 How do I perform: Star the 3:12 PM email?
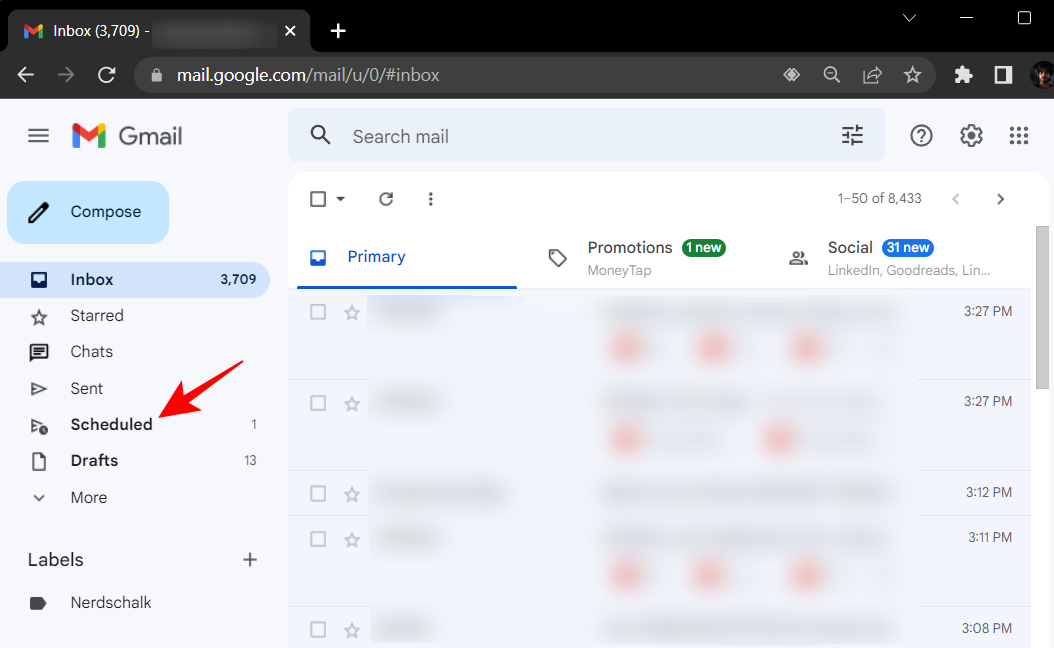352,494
